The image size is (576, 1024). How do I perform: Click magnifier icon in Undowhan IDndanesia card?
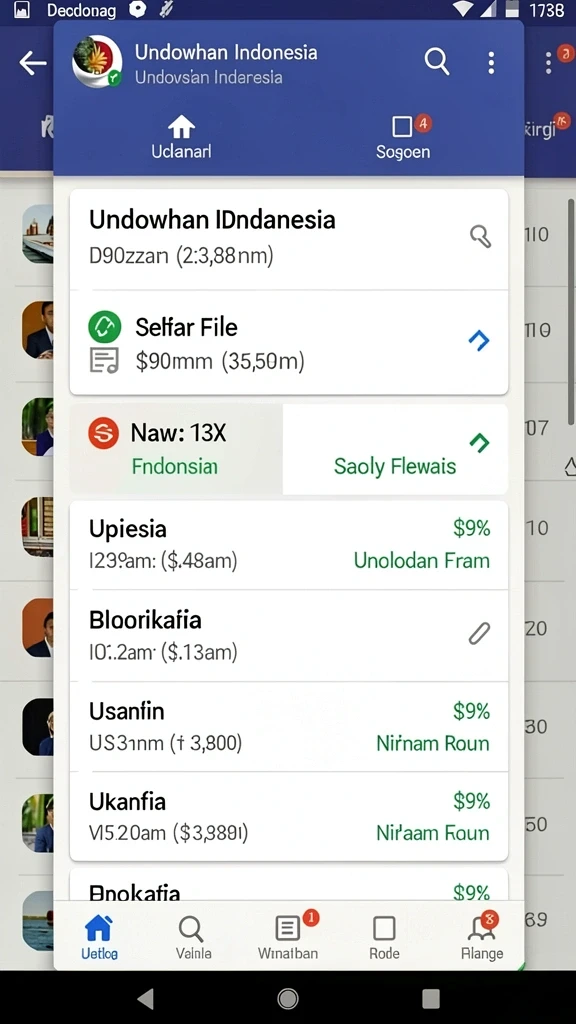tap(481, 236)
